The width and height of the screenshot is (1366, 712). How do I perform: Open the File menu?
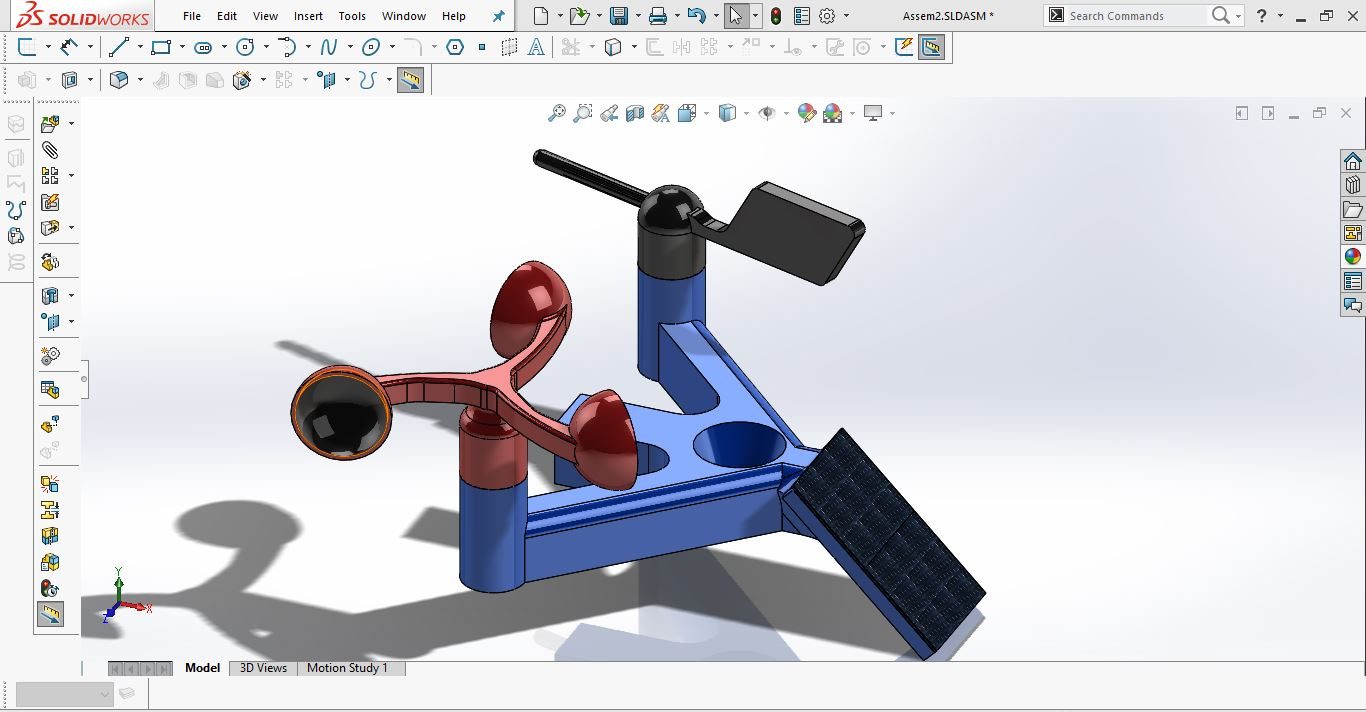192,16
